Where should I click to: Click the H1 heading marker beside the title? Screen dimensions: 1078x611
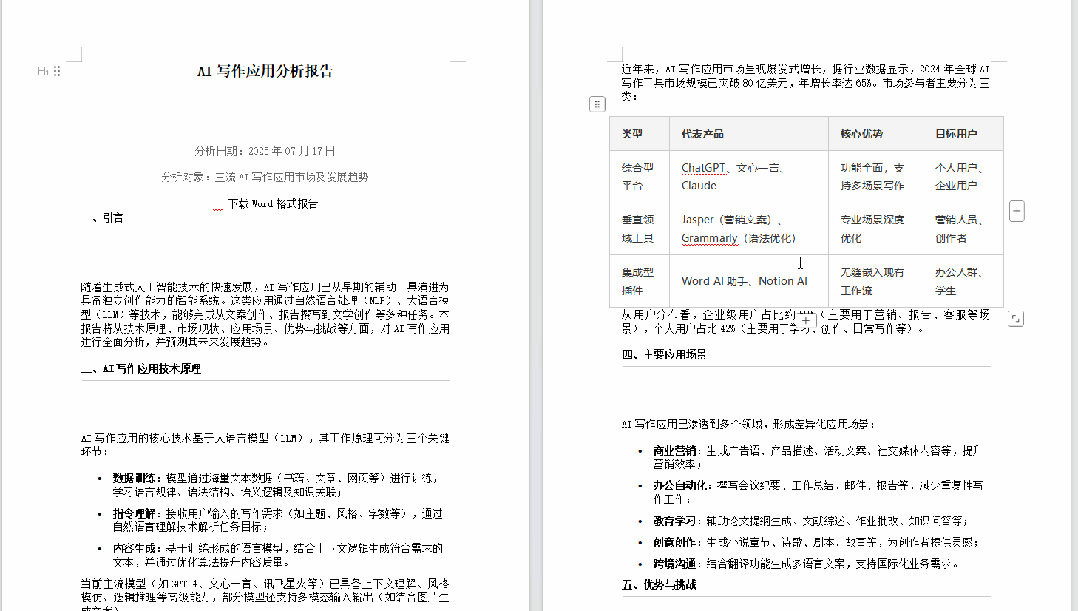(43, 71)
